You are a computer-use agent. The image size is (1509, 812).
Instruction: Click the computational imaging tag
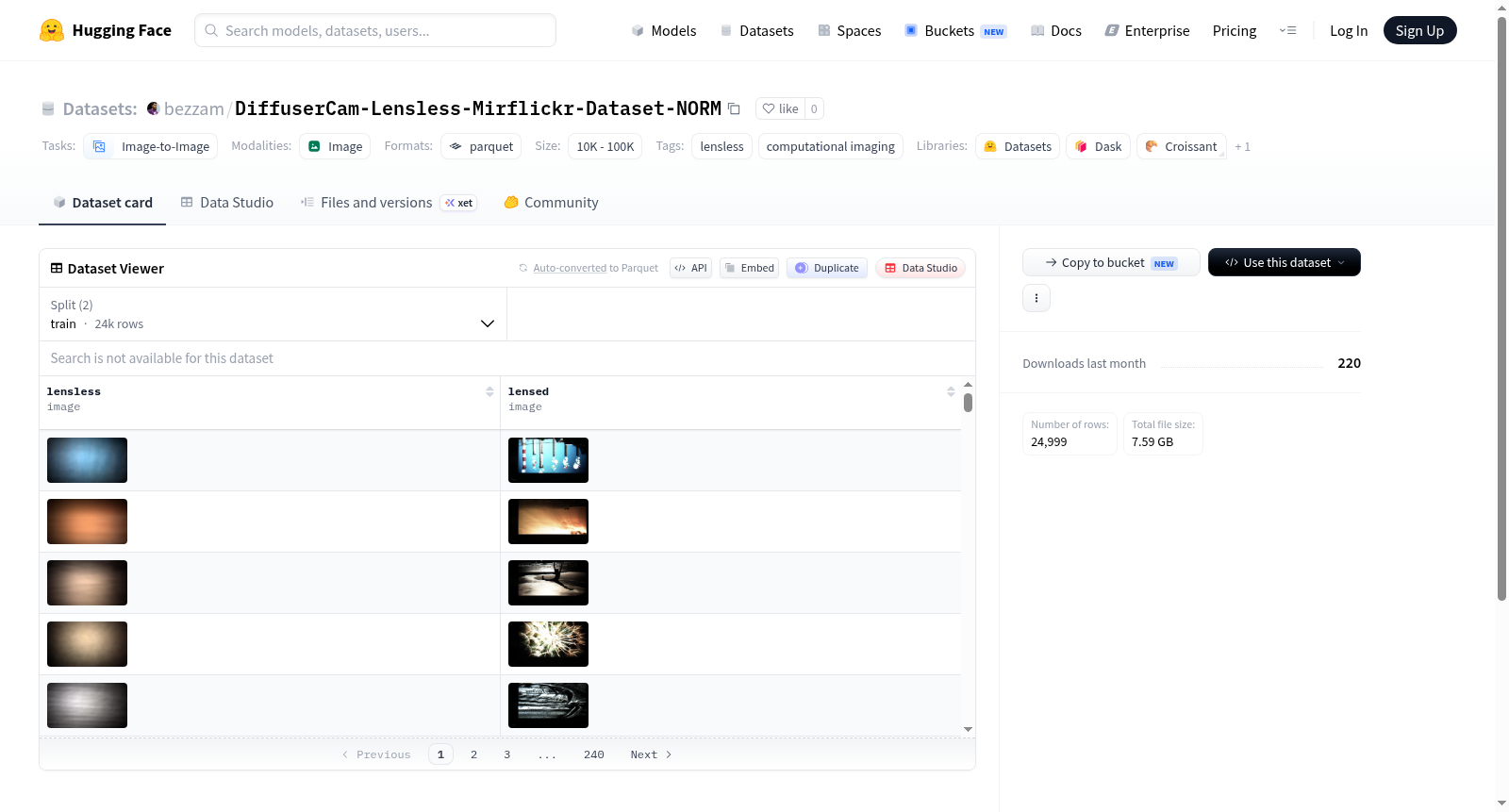(831, 146)
